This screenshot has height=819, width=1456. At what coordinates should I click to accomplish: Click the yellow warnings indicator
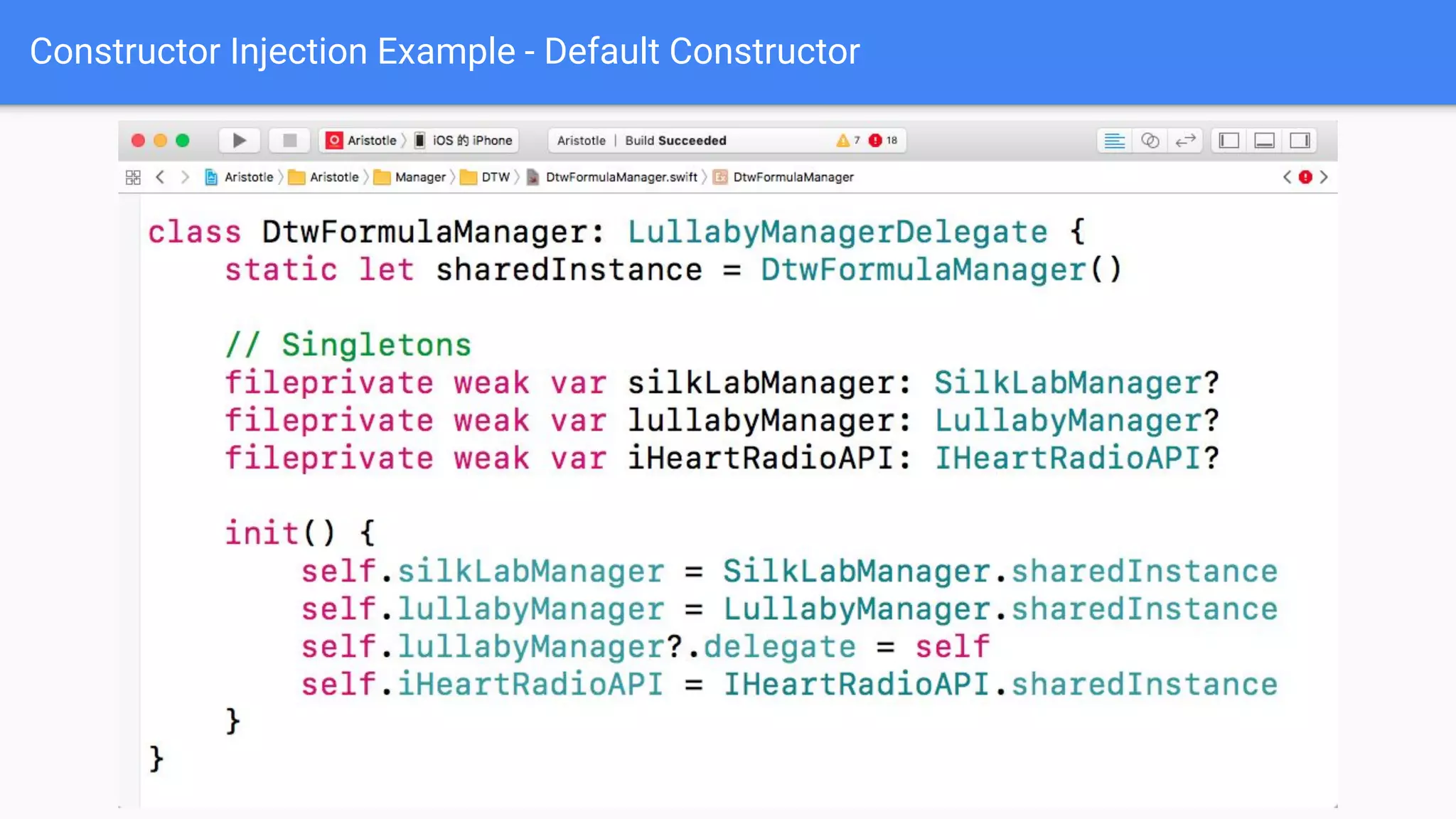coord(847,140)
